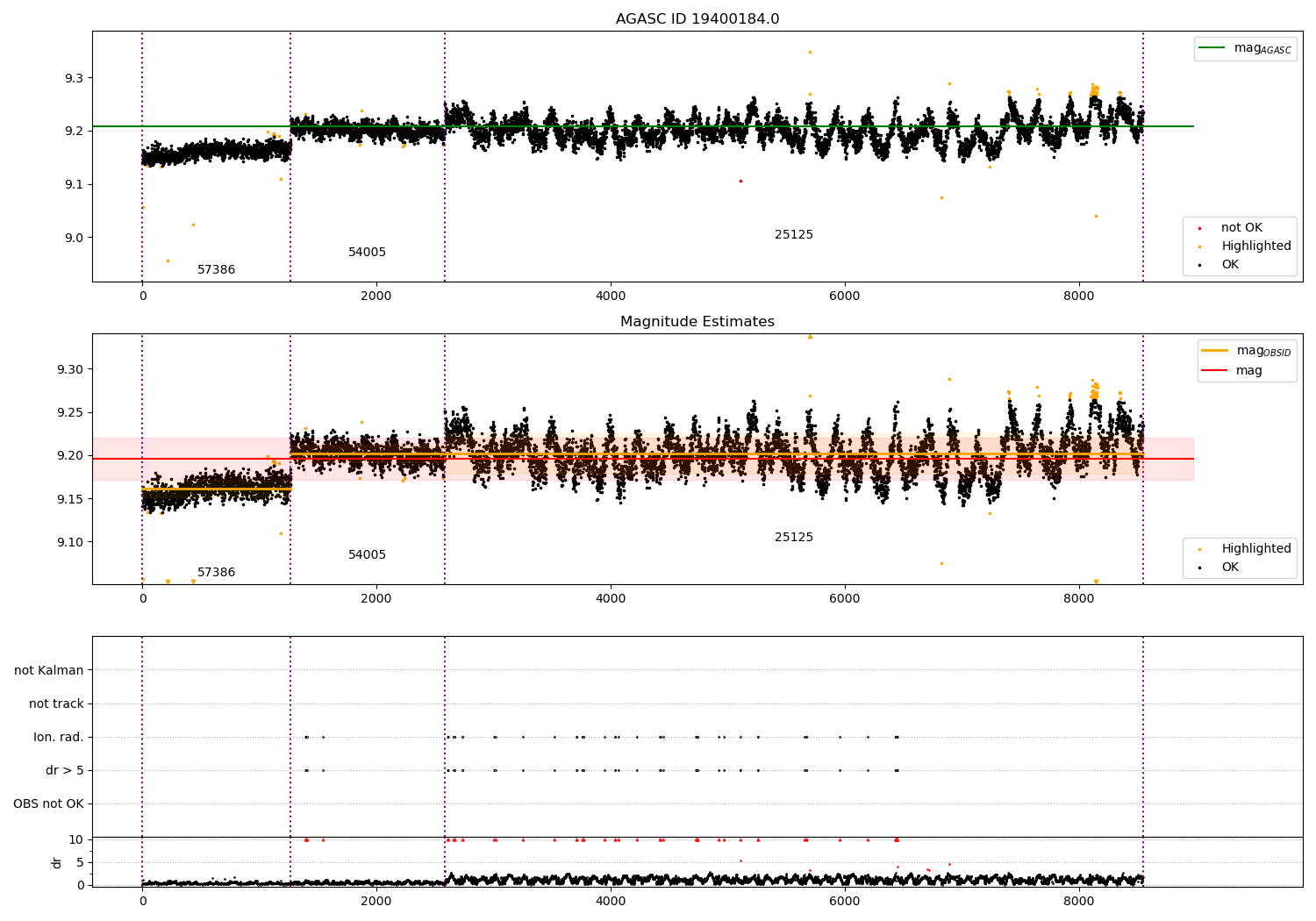Select the mag AGASC legend label in top plot

click(1262, 48)
